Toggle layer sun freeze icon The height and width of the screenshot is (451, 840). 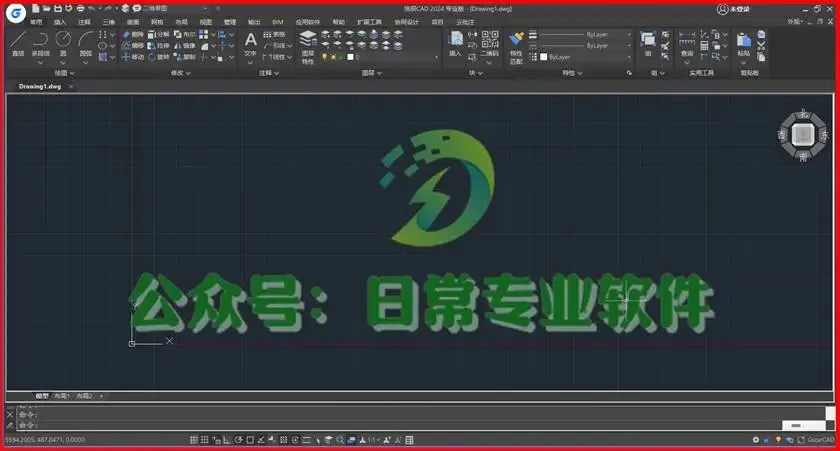pyautogui.click(x=333, y=57)
